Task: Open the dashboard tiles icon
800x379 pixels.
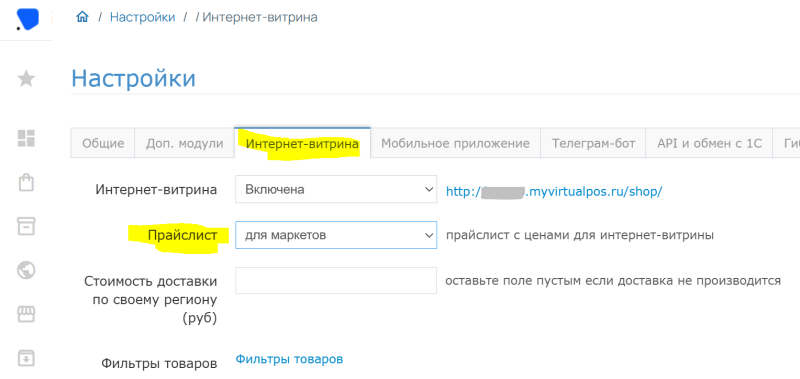Action: coord(26,138)
